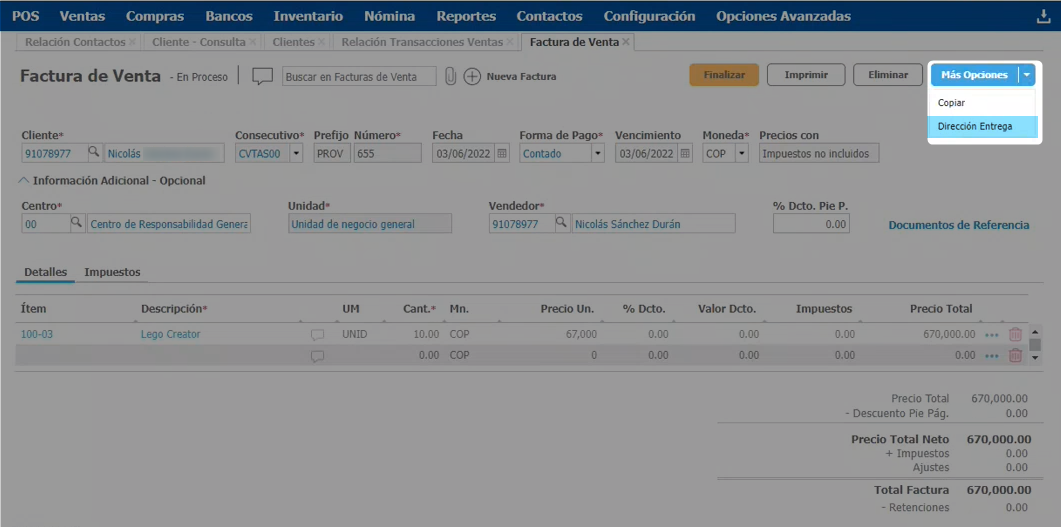Click the search magnifier next to Cliente ID
This screenshot has width=1061, height=527.
pyautogui.click(x=93, y=153)
